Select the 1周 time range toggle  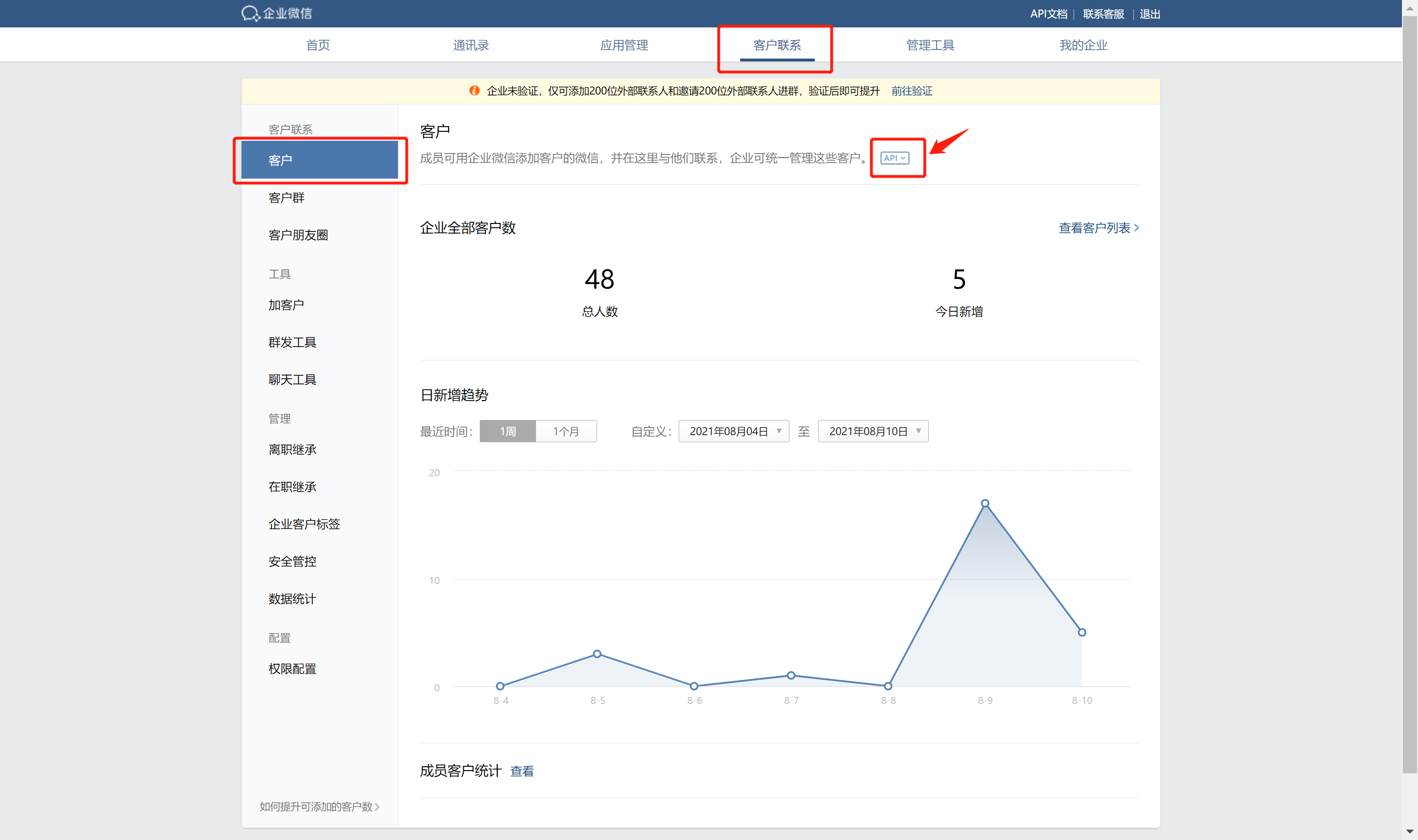(x=507, y=431)
